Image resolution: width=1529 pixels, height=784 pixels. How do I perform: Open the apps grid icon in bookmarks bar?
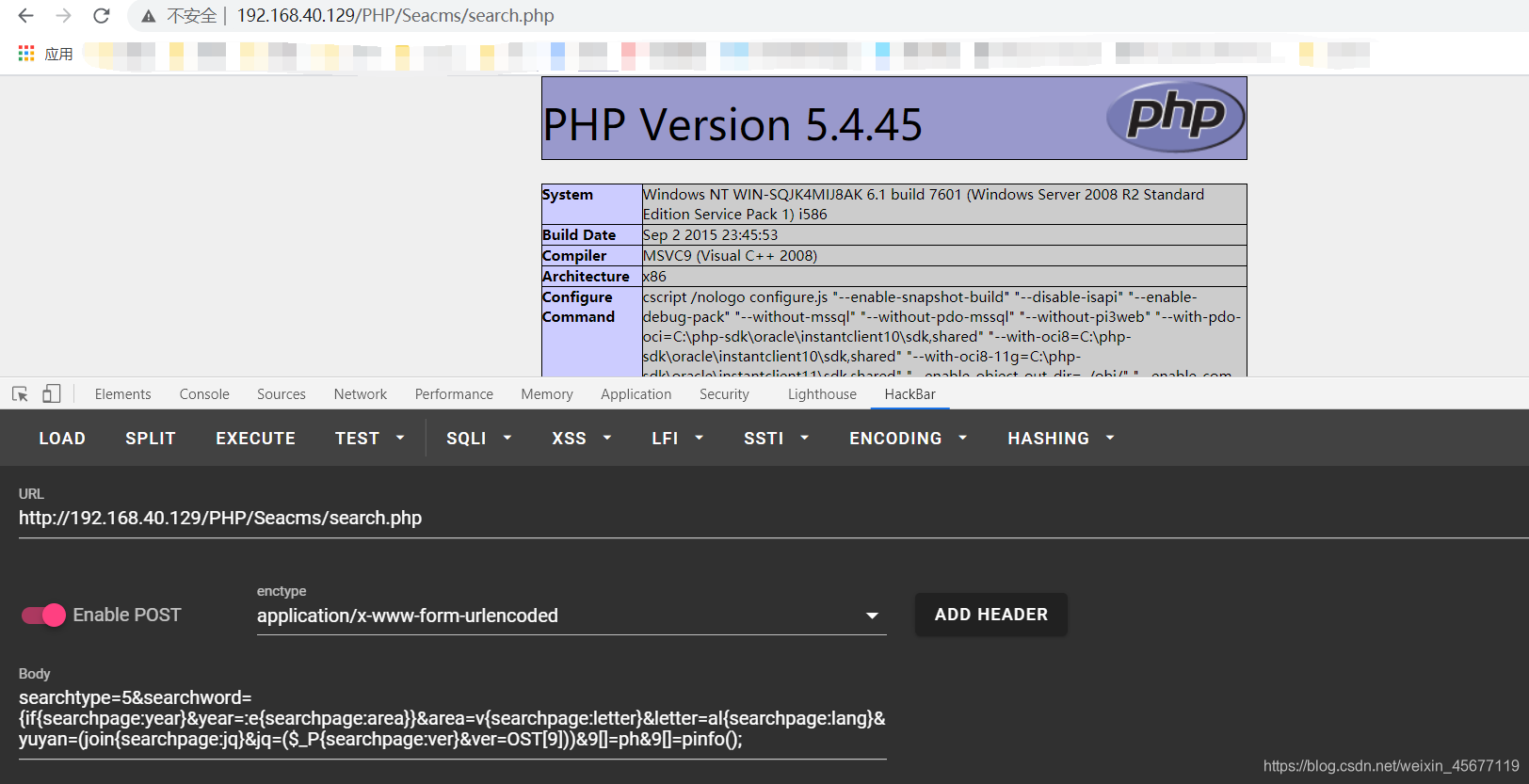26,54
